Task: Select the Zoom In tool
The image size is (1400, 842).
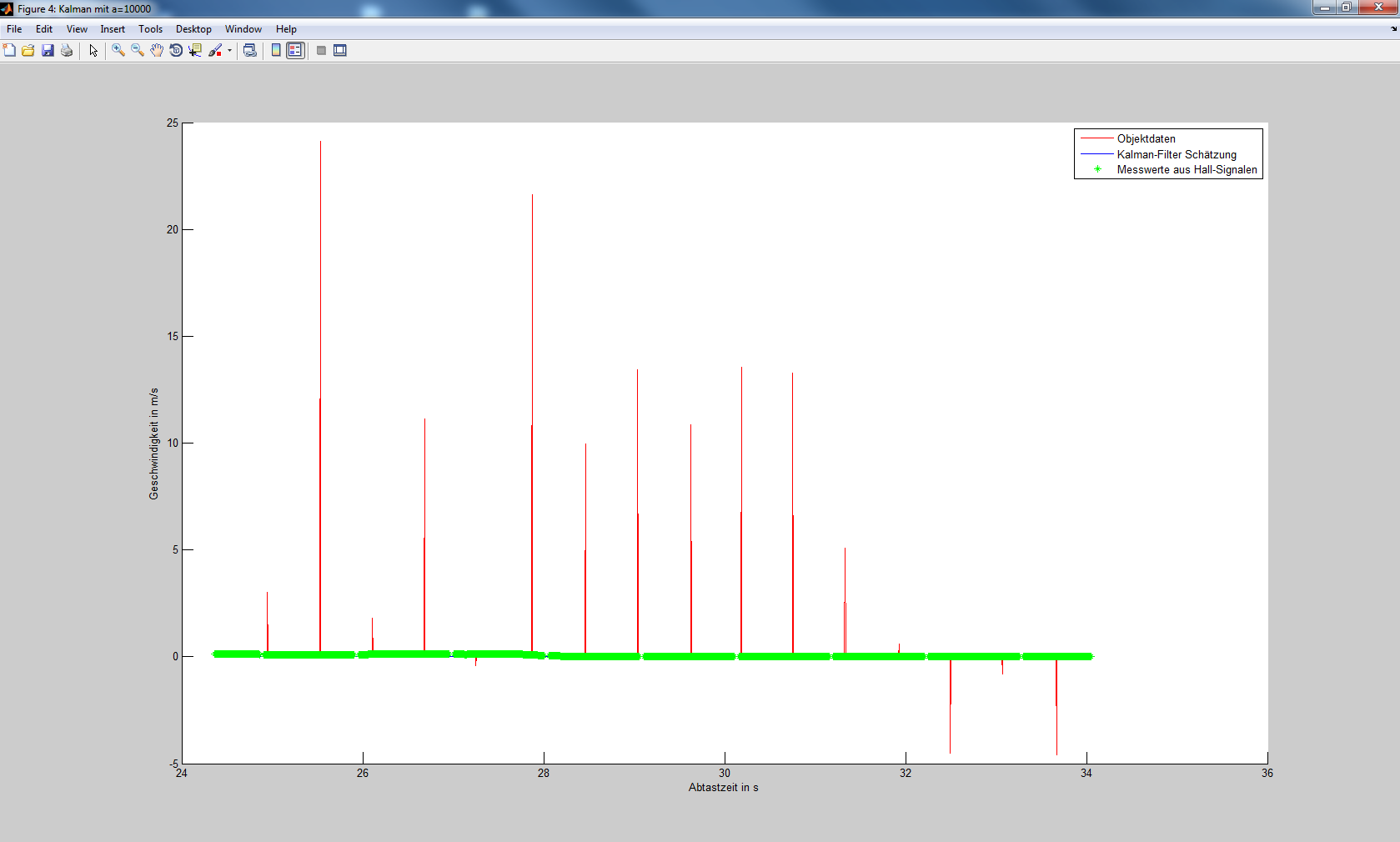Action: point(118,51)
